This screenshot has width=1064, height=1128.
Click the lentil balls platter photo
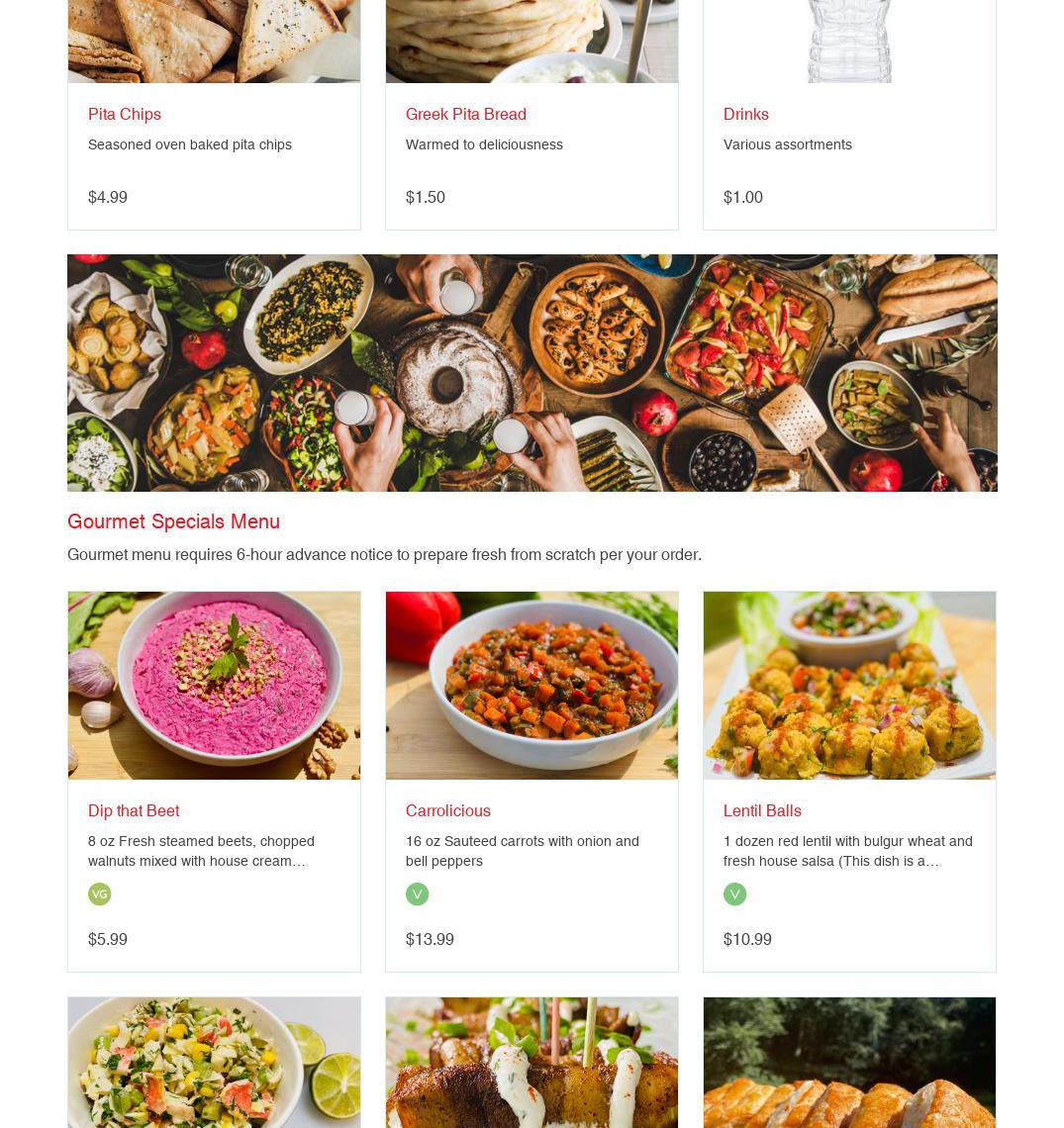[849, 686]
